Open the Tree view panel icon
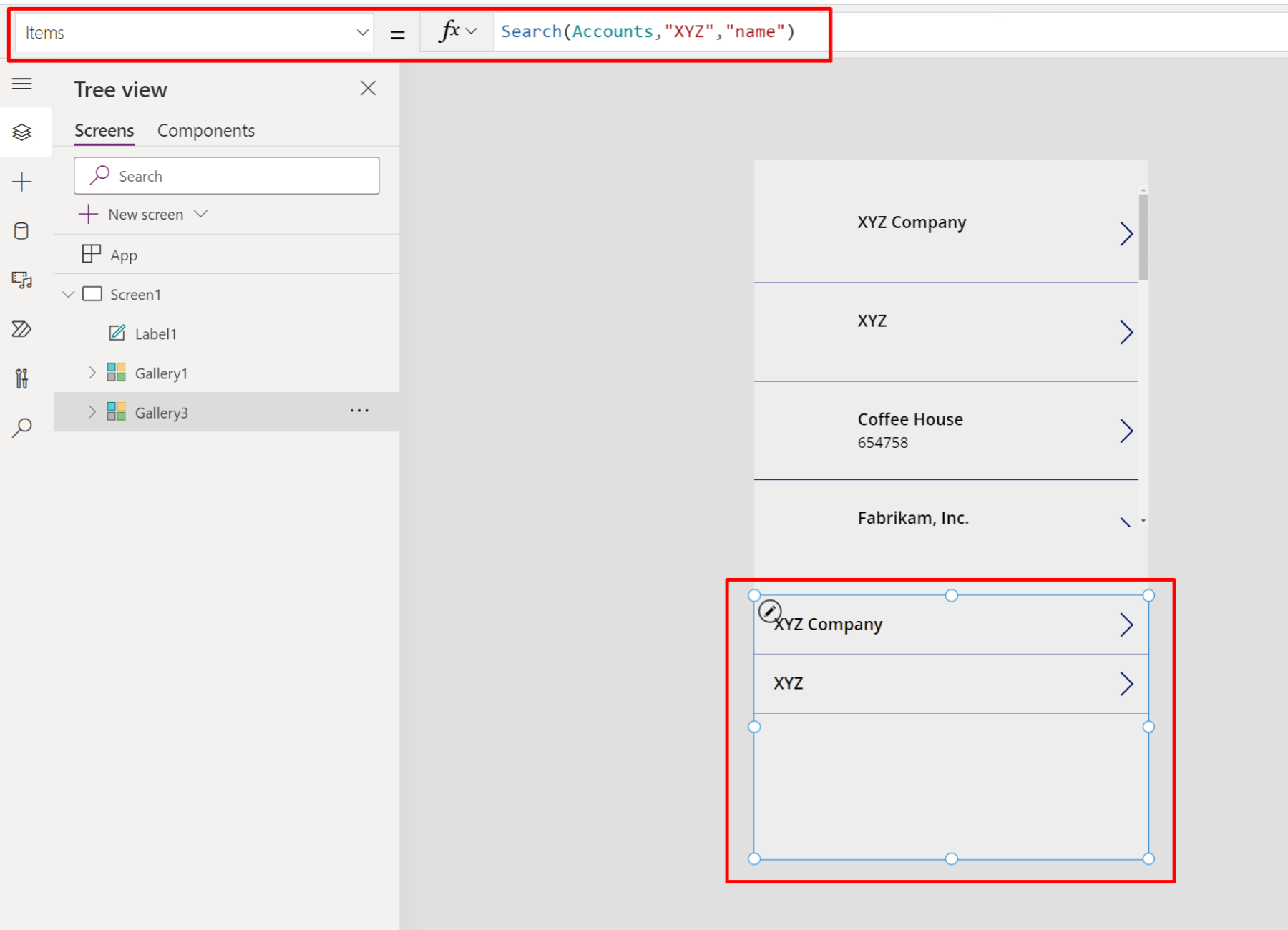The image size is (1288, 930). point(22,132)
